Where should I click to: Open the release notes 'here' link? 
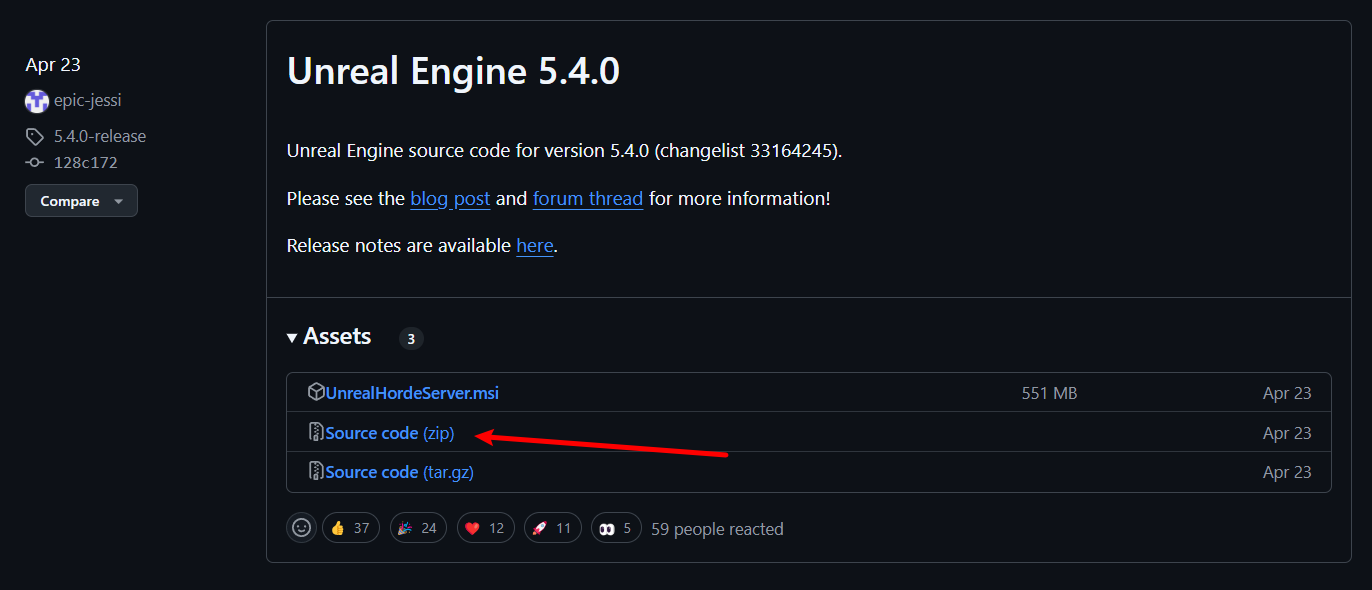535,245
